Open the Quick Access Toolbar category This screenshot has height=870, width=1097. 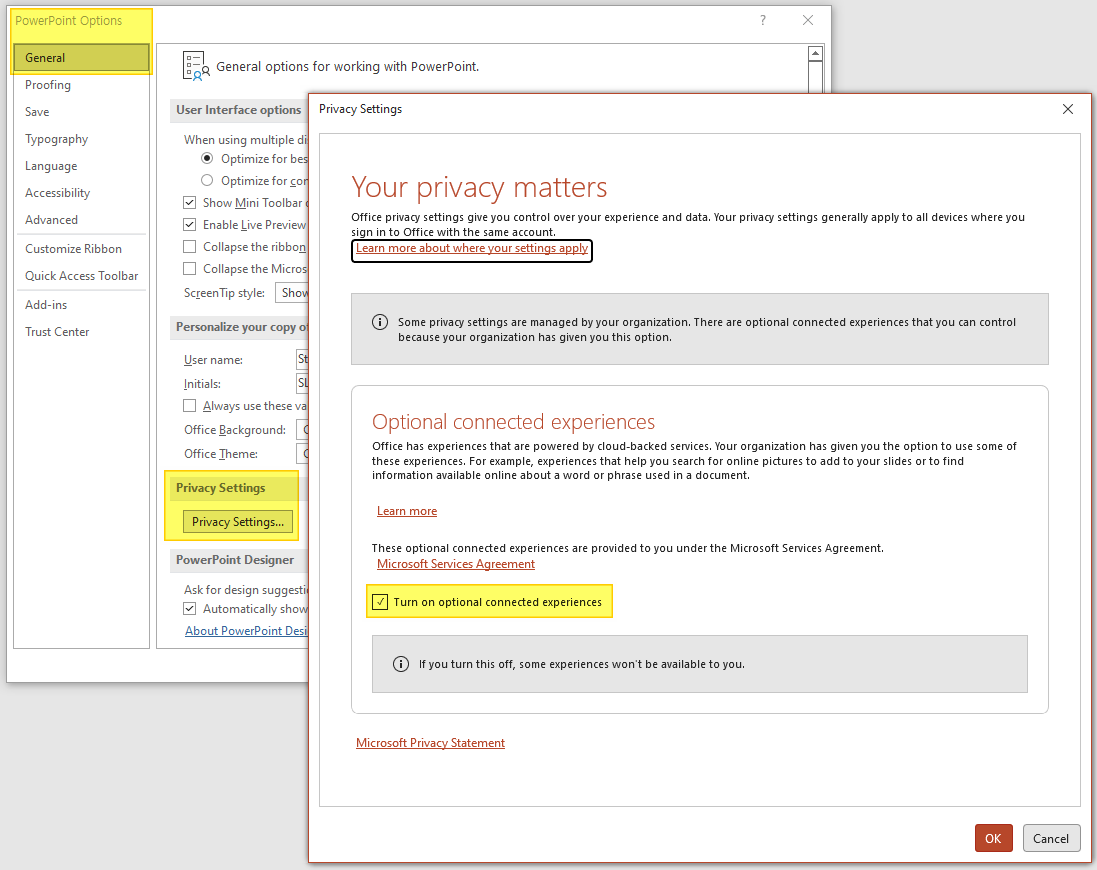click(81, 276)
